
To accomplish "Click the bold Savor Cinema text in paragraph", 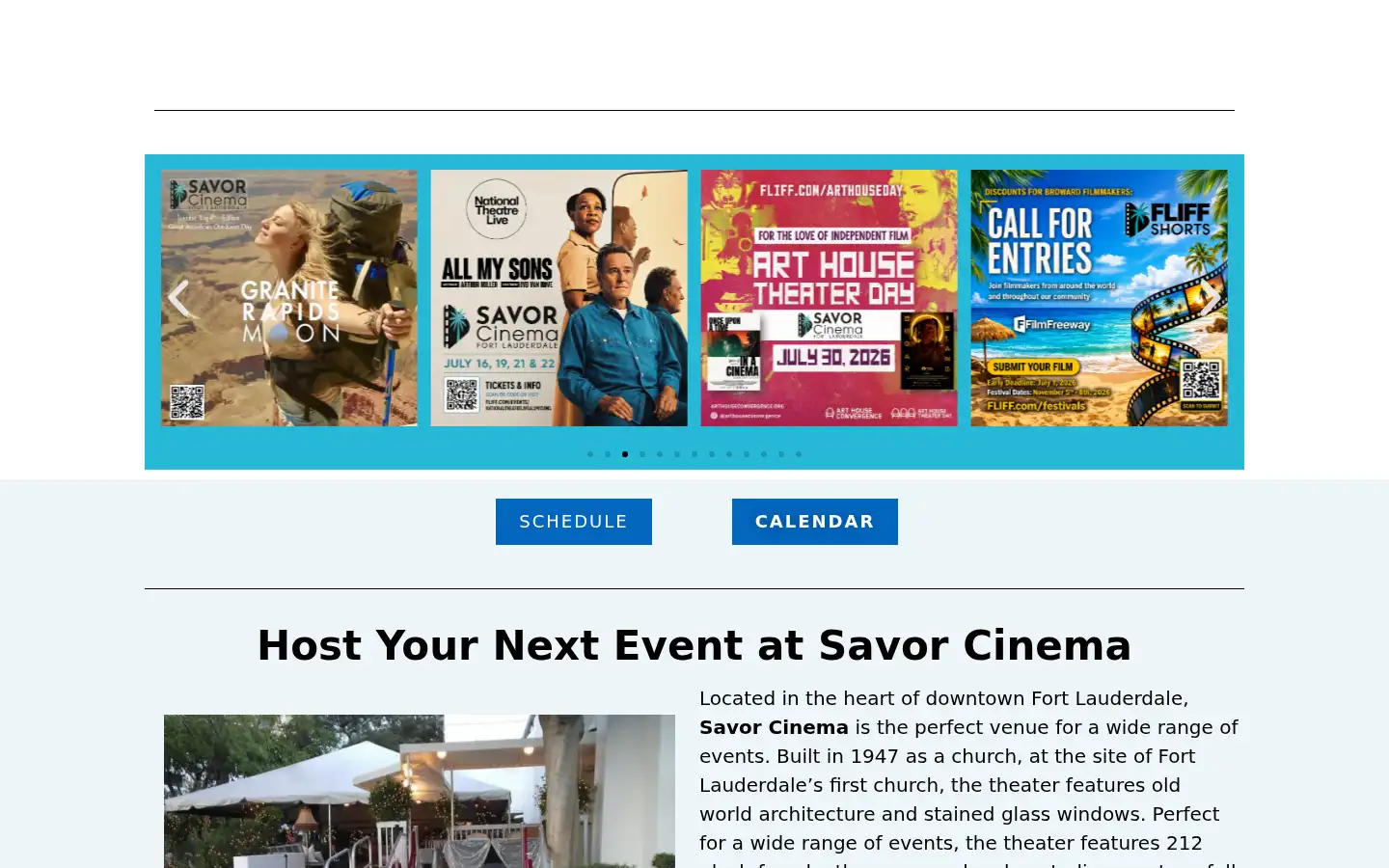I will (774, 727).
